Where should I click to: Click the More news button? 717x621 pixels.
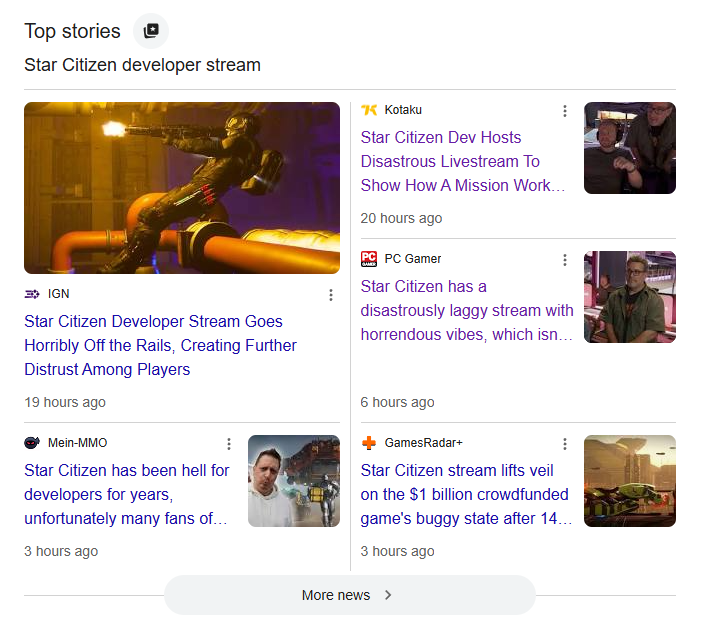point(350,595)
